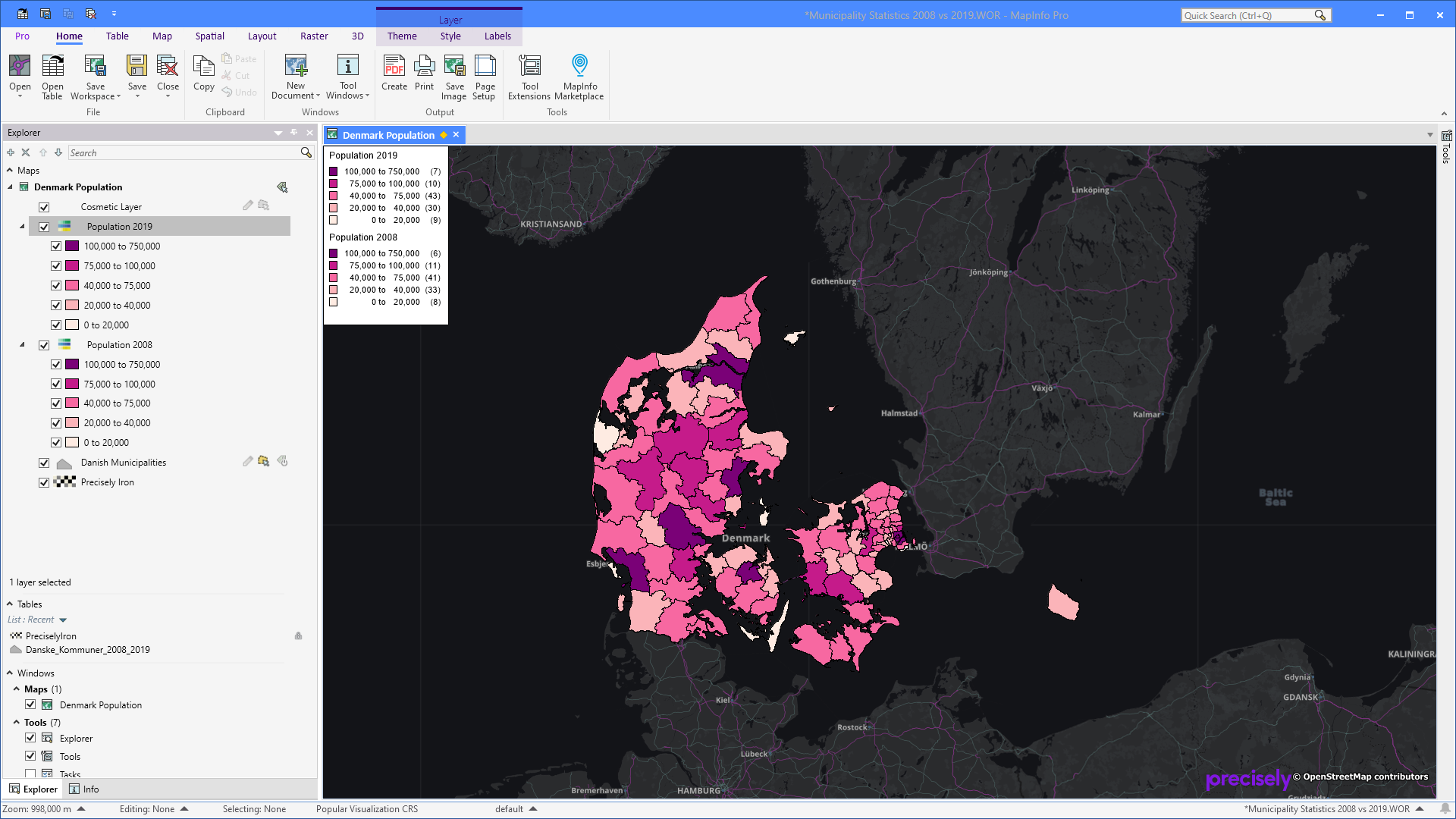Click the dark purple swatch for 100,000 to 750,000
This screenshot has height=819, width=1456.
[x=72, y=246]
